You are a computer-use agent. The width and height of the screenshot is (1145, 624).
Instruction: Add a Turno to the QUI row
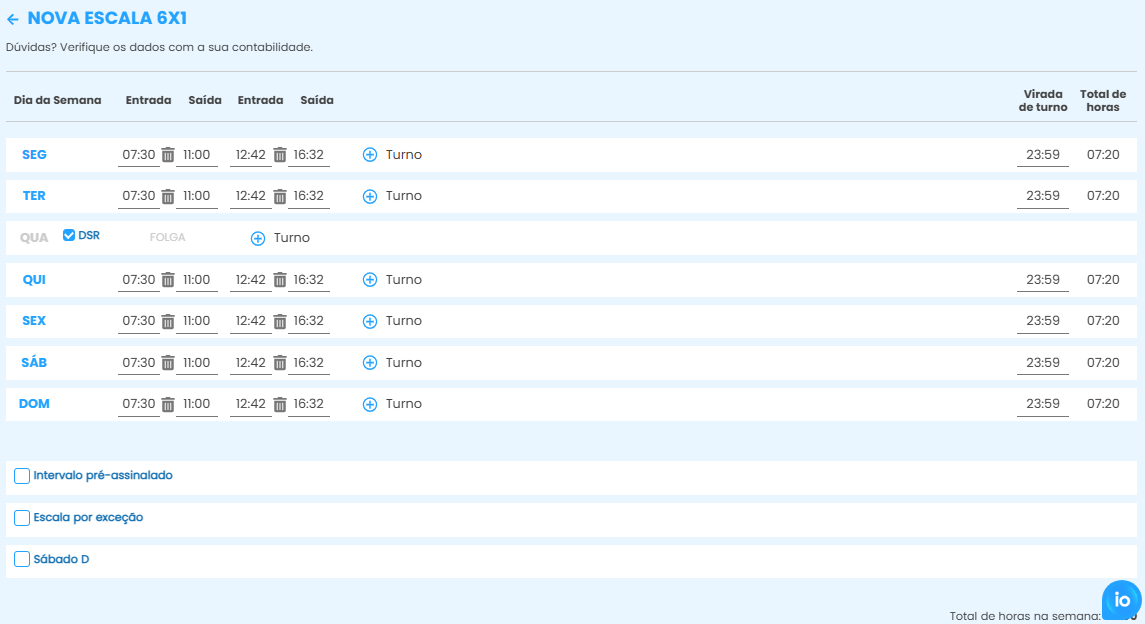(x=370, y=280)
